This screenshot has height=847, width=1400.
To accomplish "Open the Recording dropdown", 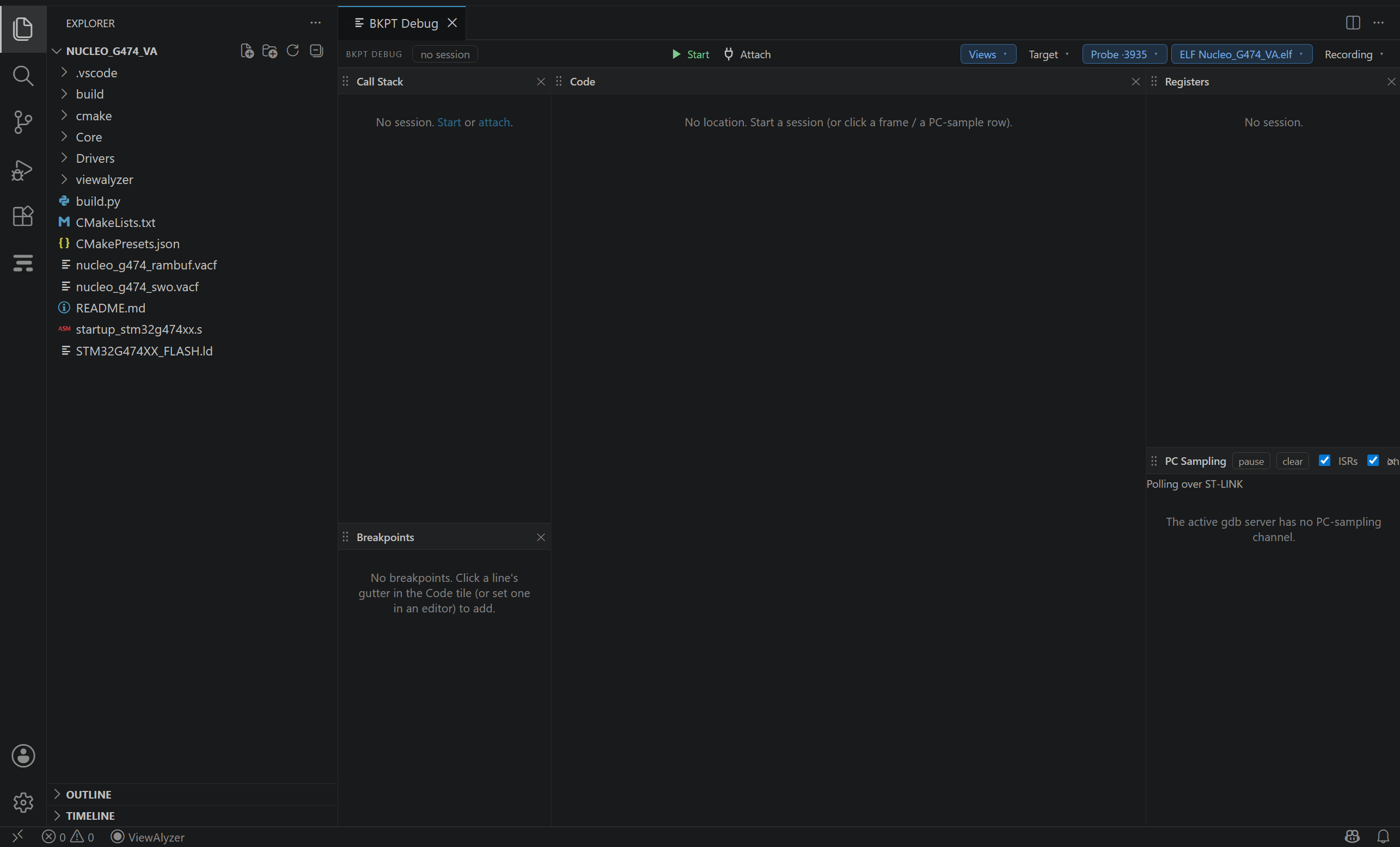I will [x=1355, y=54].
